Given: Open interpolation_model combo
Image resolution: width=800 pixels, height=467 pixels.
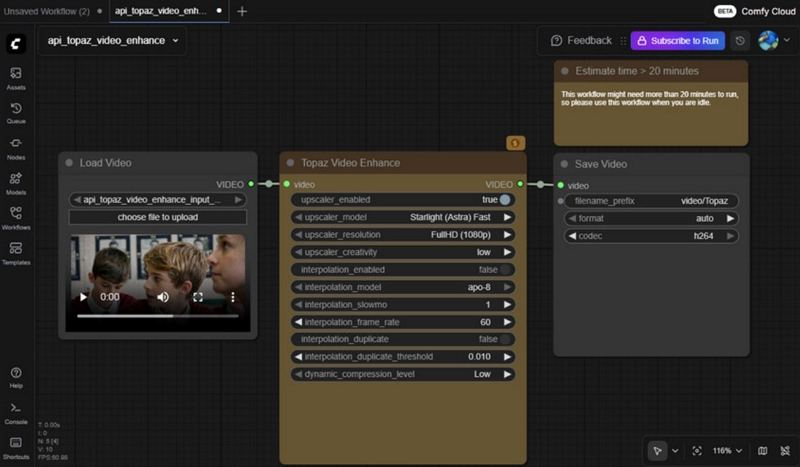Looking at the screenshot, I should (x=403, y=287).
